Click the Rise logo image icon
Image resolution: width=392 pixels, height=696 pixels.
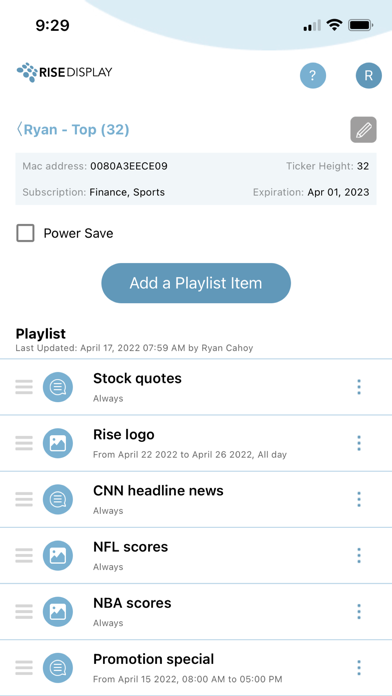click(x=58, y=443)
